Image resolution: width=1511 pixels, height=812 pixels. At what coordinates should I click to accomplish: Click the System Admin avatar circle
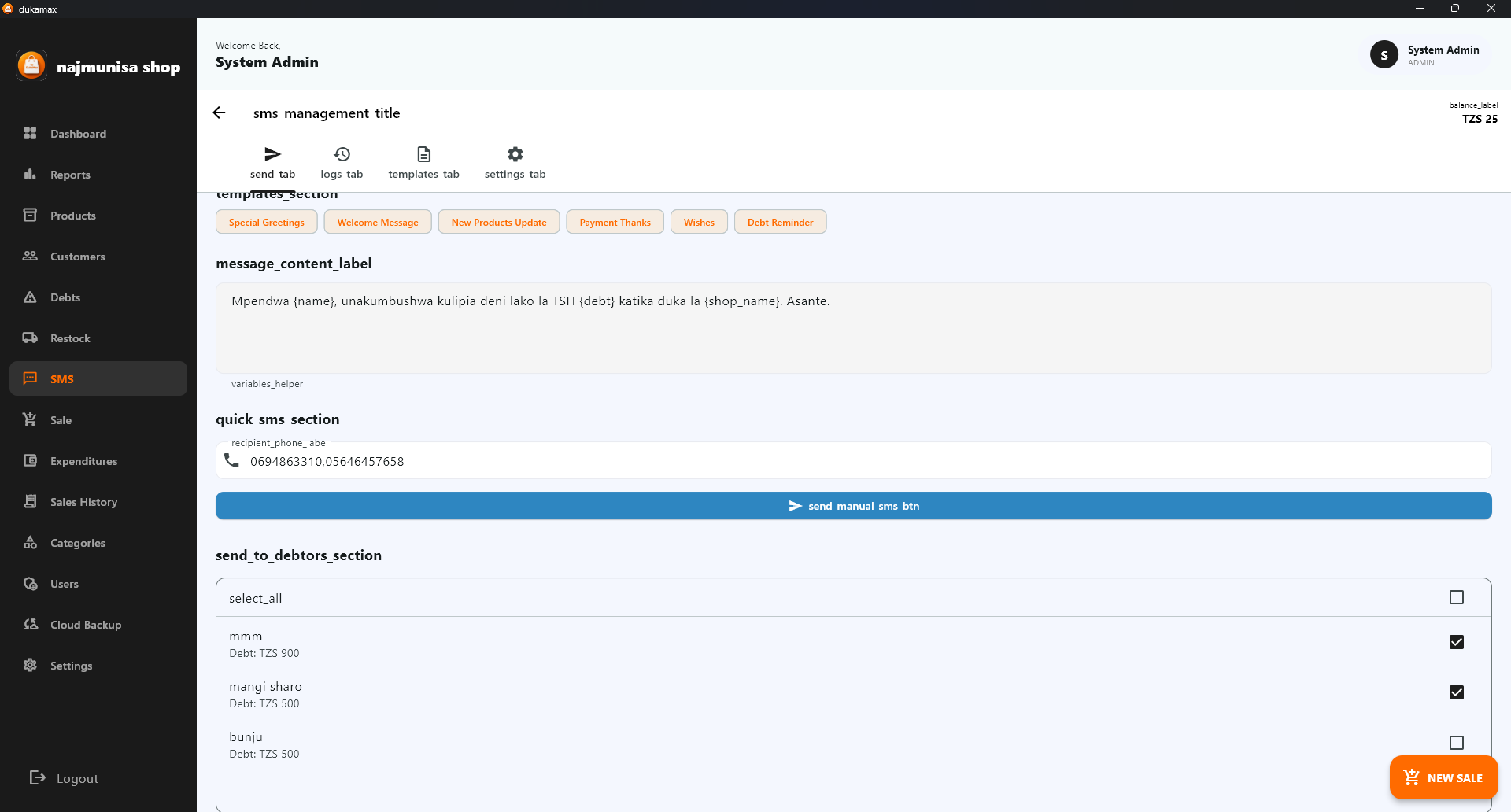(x=1384, y=54)
